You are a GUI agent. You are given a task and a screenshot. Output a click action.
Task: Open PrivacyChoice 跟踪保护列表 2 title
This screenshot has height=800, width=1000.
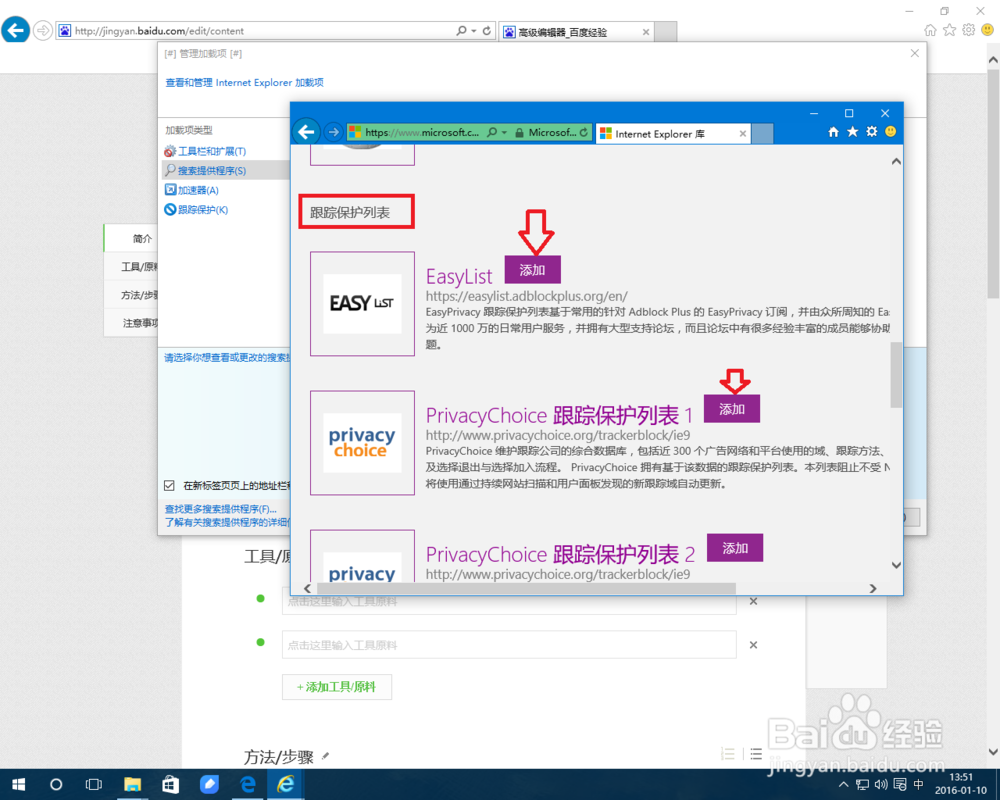coord(560,555)
